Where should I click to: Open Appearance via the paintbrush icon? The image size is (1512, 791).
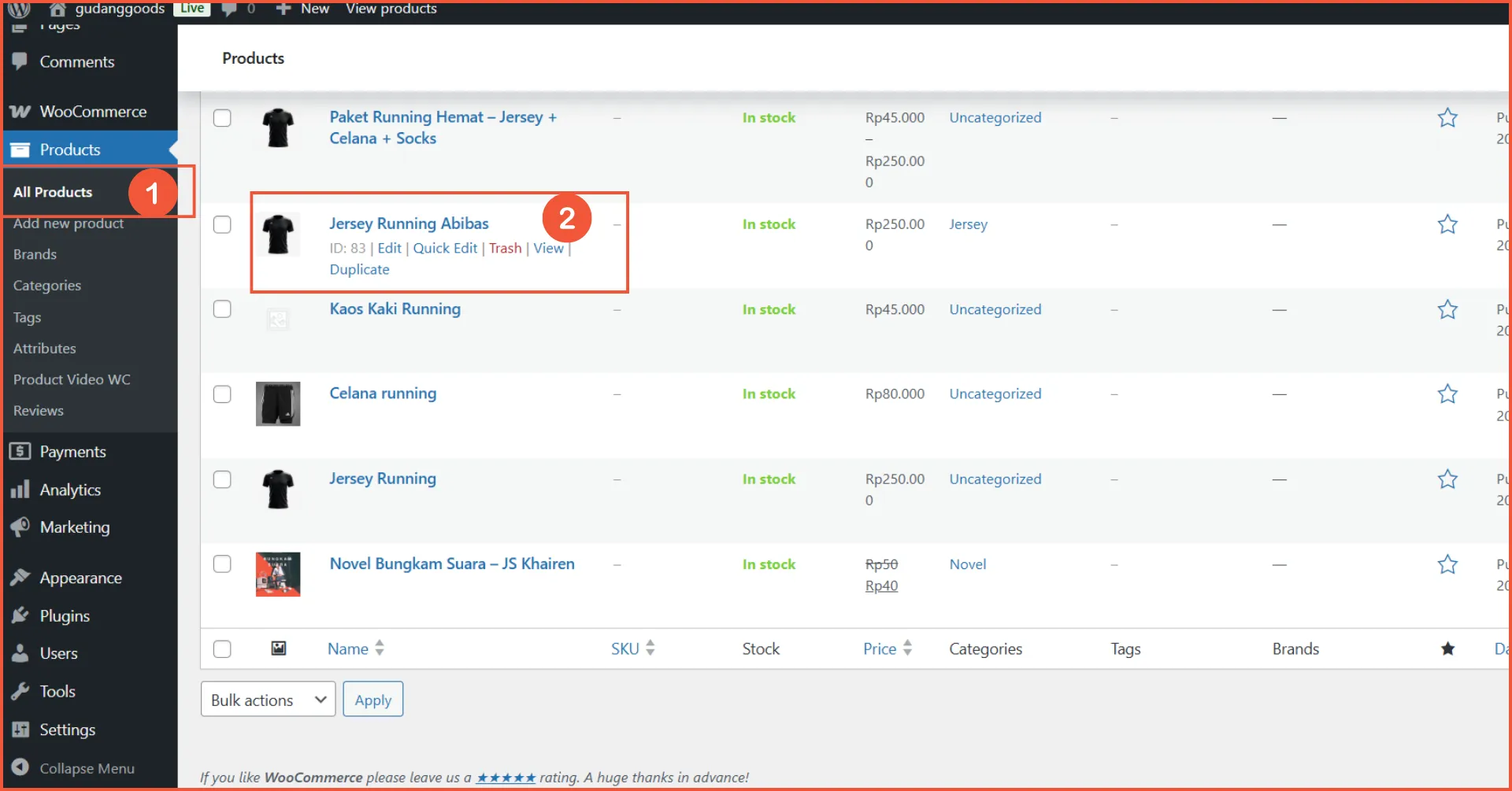[x=20, y=577]
